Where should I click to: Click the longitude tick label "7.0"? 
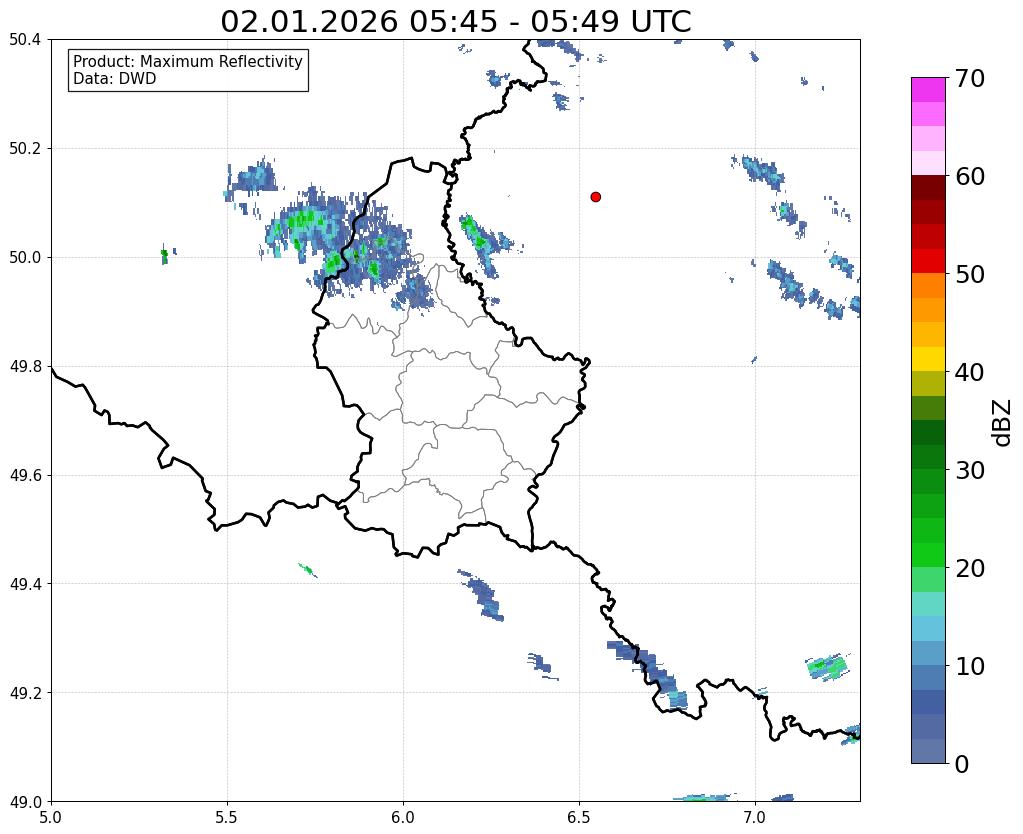(x=755, y=818)
